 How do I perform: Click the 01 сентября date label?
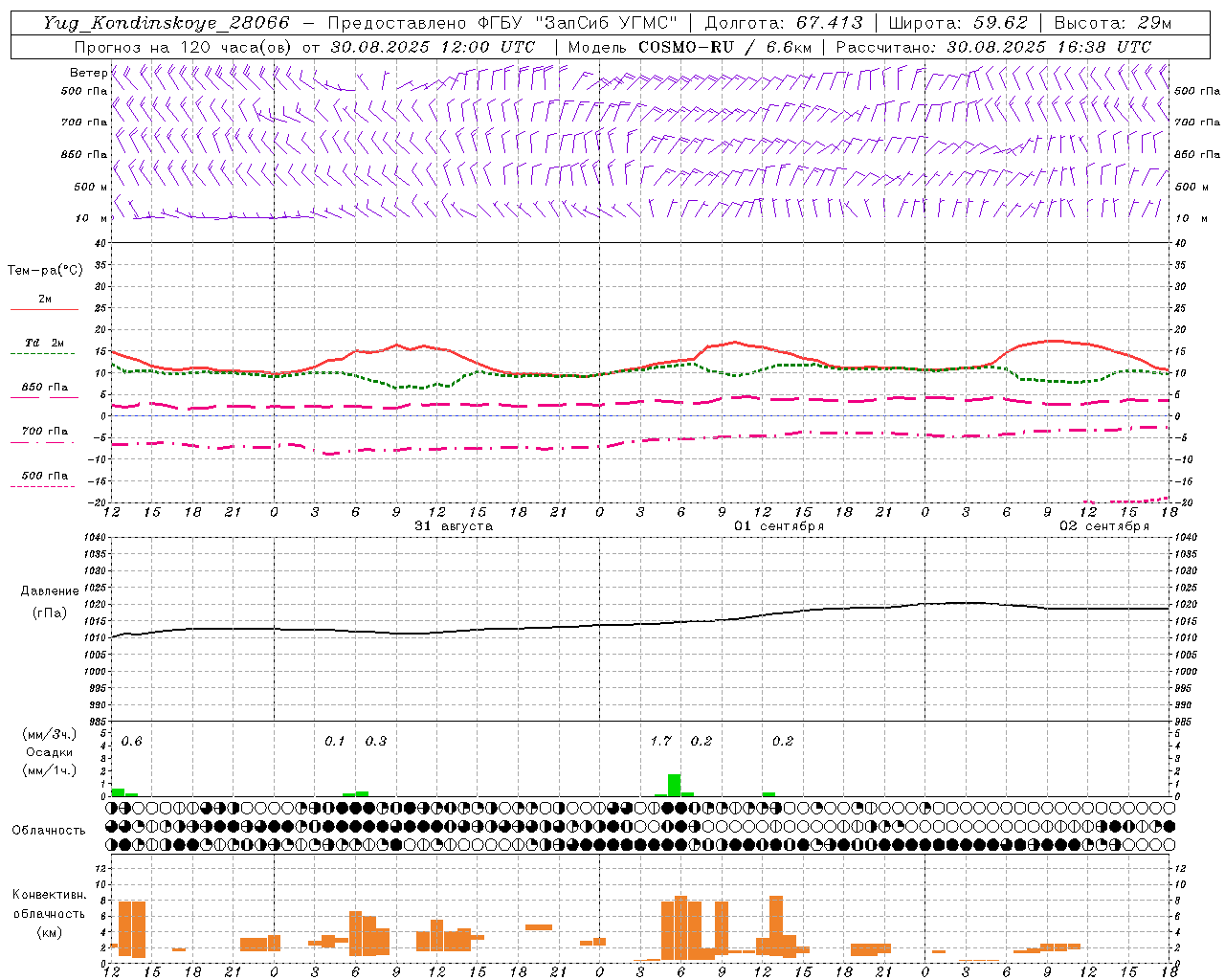[779, 526]
